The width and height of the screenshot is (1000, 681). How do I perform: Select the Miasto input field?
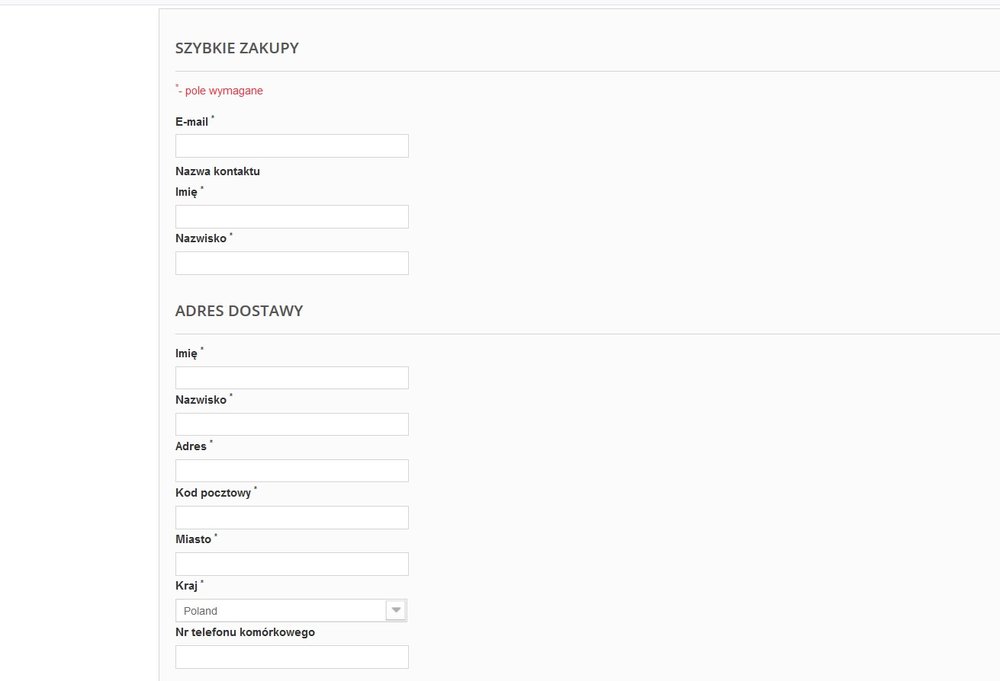pos(291,564)
